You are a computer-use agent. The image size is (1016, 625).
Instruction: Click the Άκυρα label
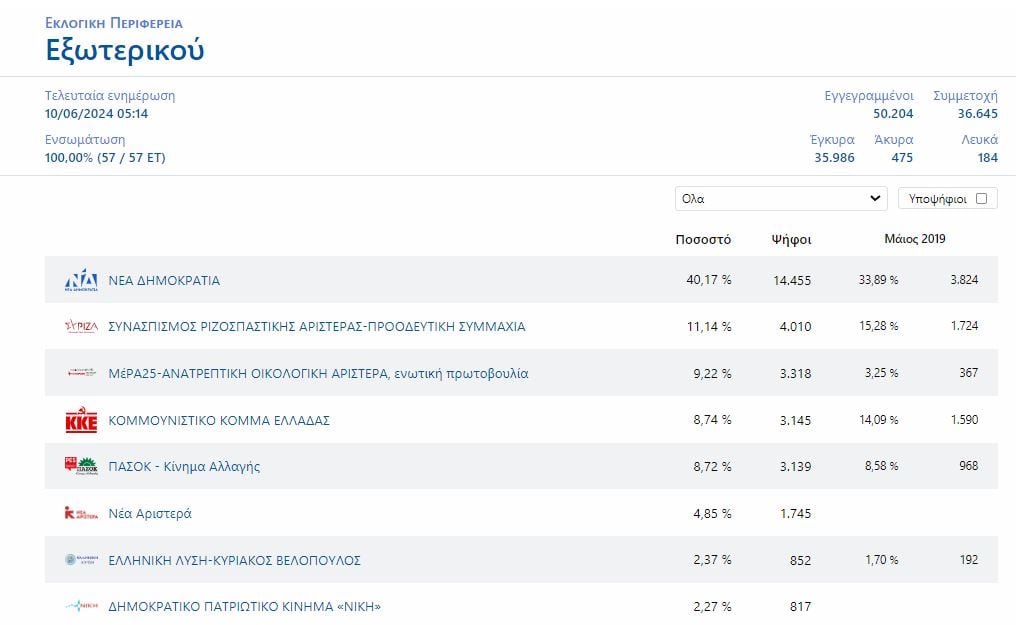pos(894,140)
